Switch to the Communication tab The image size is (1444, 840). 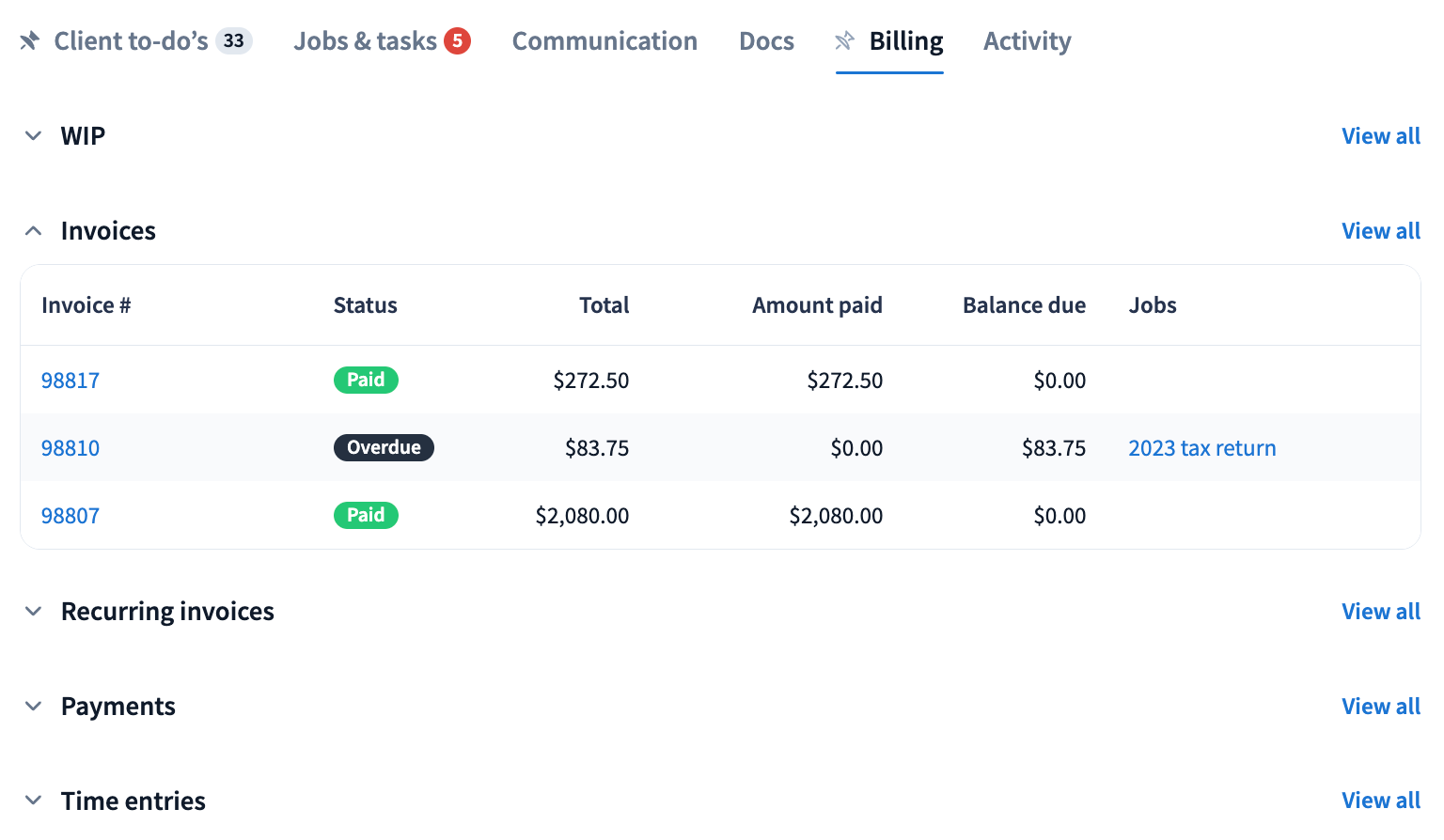point(604,41)
